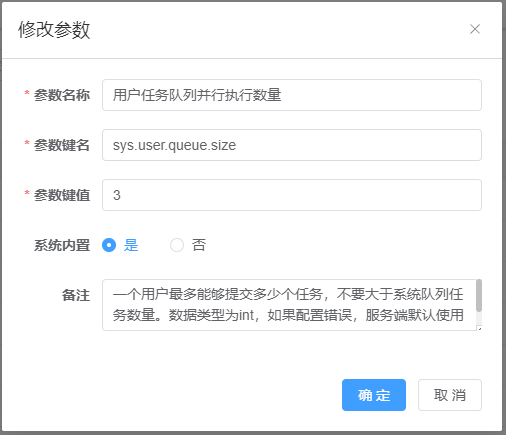Click the 参数名称 field label
Image resolution: width=506 pixels, height=435 pixels.
point(62,95)
